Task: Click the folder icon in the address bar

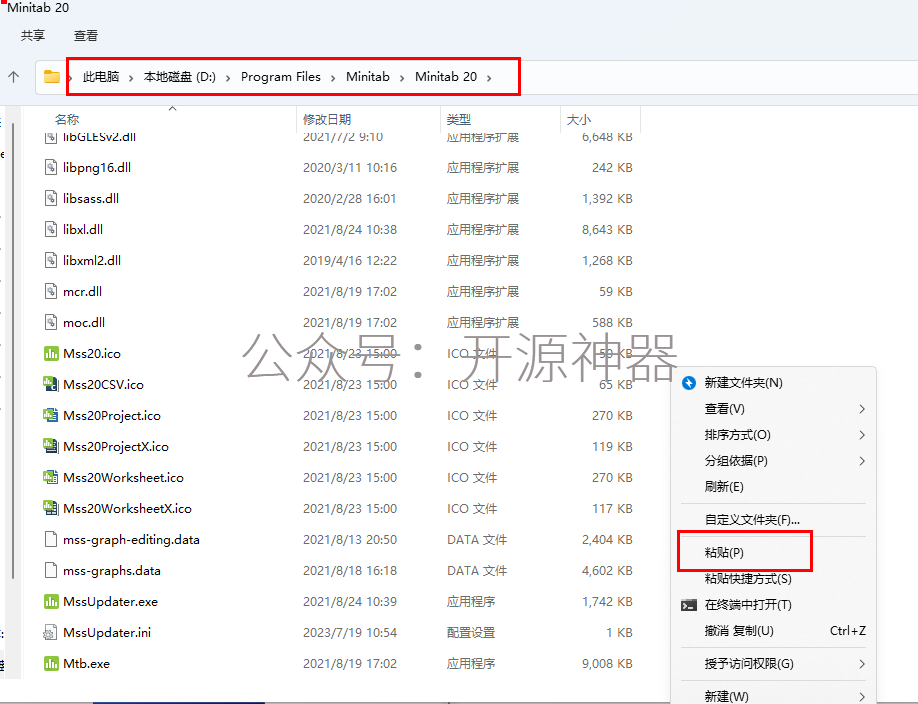Action: tap(52, 77)
